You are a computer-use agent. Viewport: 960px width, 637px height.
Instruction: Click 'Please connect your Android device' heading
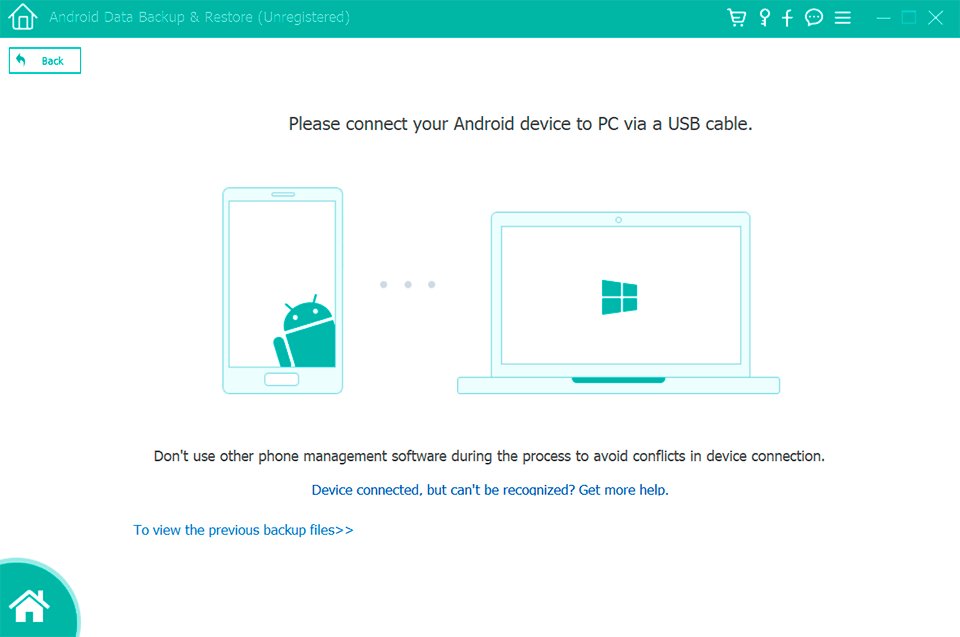click(520, 124)
